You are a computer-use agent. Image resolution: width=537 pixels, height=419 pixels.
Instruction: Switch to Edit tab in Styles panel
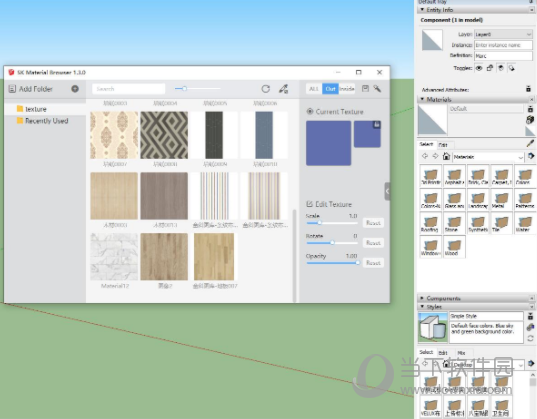coord(443,353)
